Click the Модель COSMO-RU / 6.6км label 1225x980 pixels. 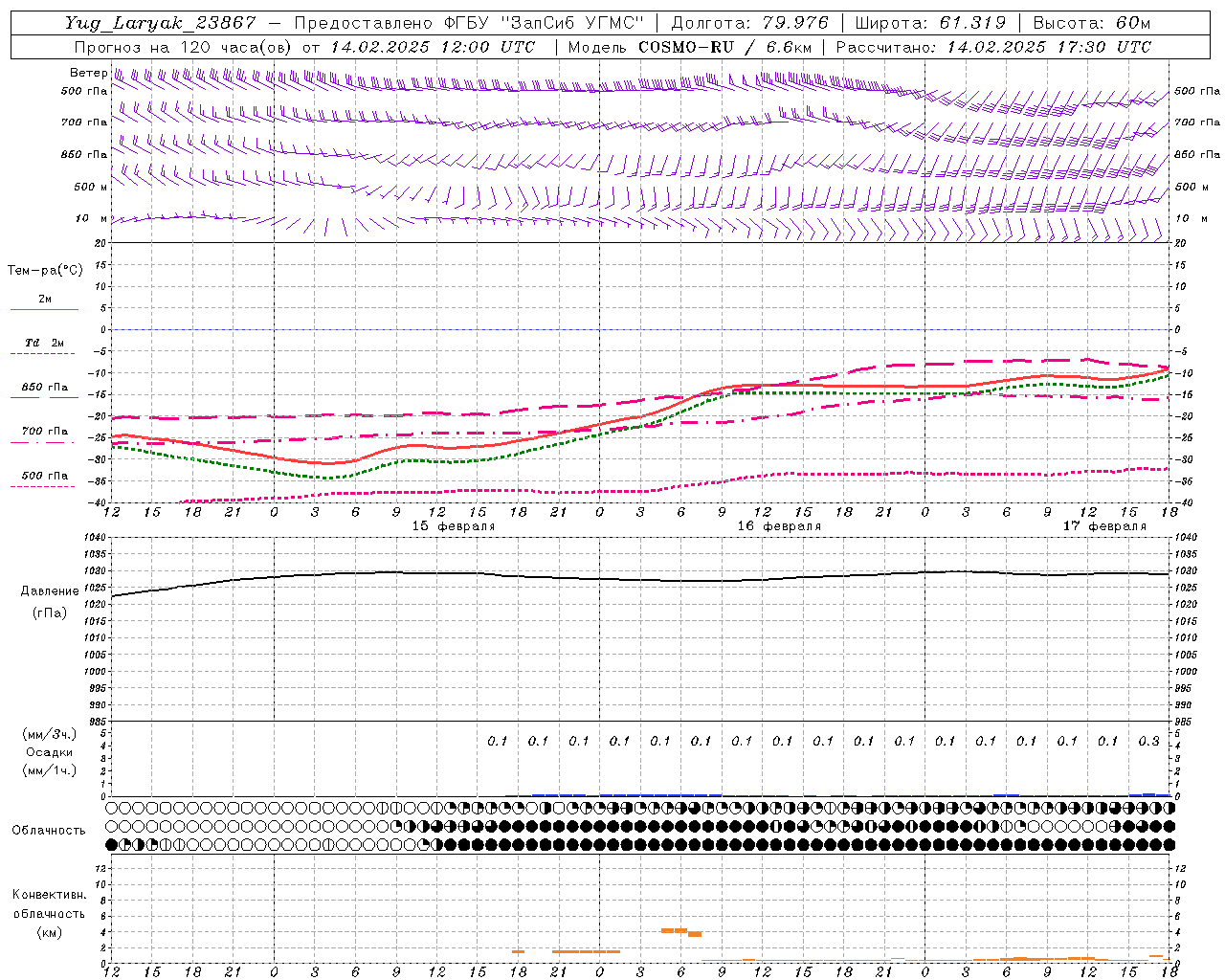690,47
